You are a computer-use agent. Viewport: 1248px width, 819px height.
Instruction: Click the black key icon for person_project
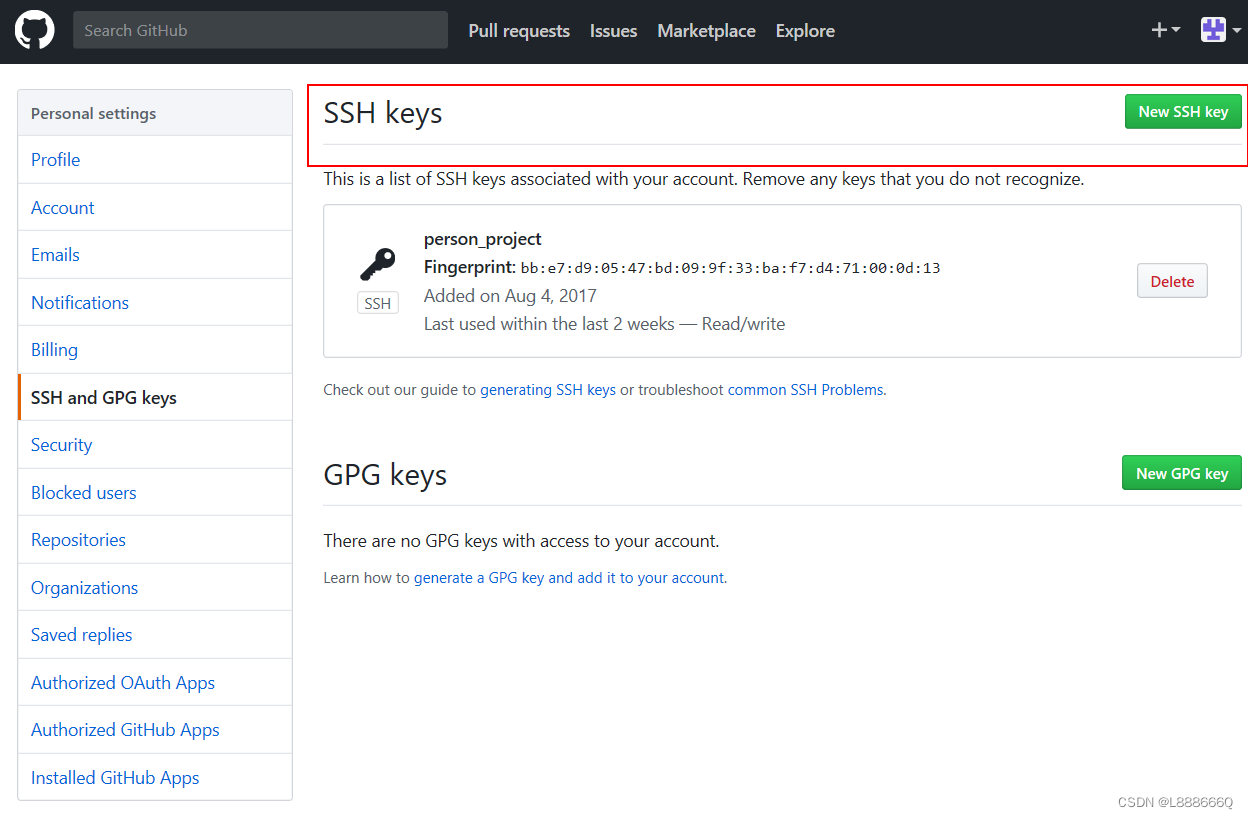377,265
